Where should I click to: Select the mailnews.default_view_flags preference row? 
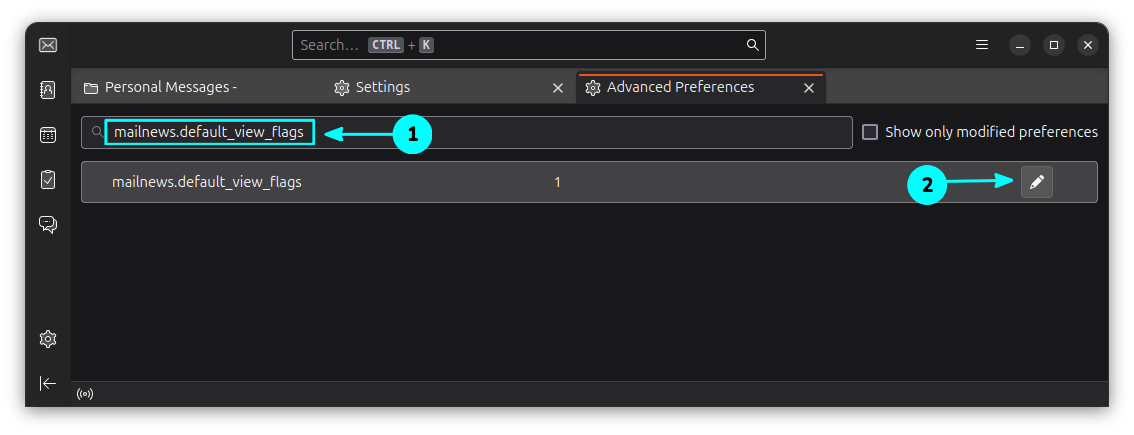click(x=400, y=182)
